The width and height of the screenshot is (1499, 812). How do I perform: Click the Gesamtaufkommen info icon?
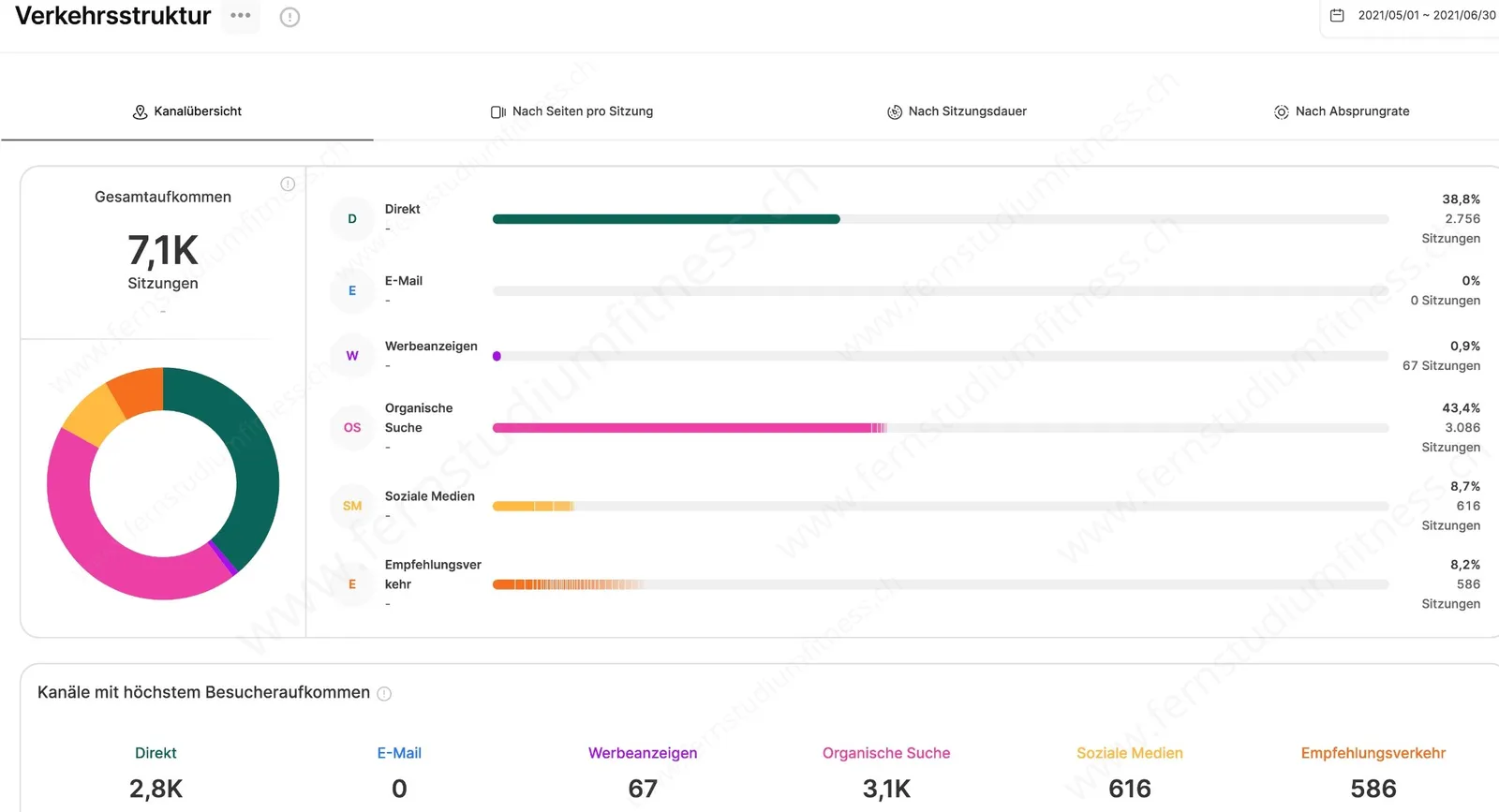[288, 185]
